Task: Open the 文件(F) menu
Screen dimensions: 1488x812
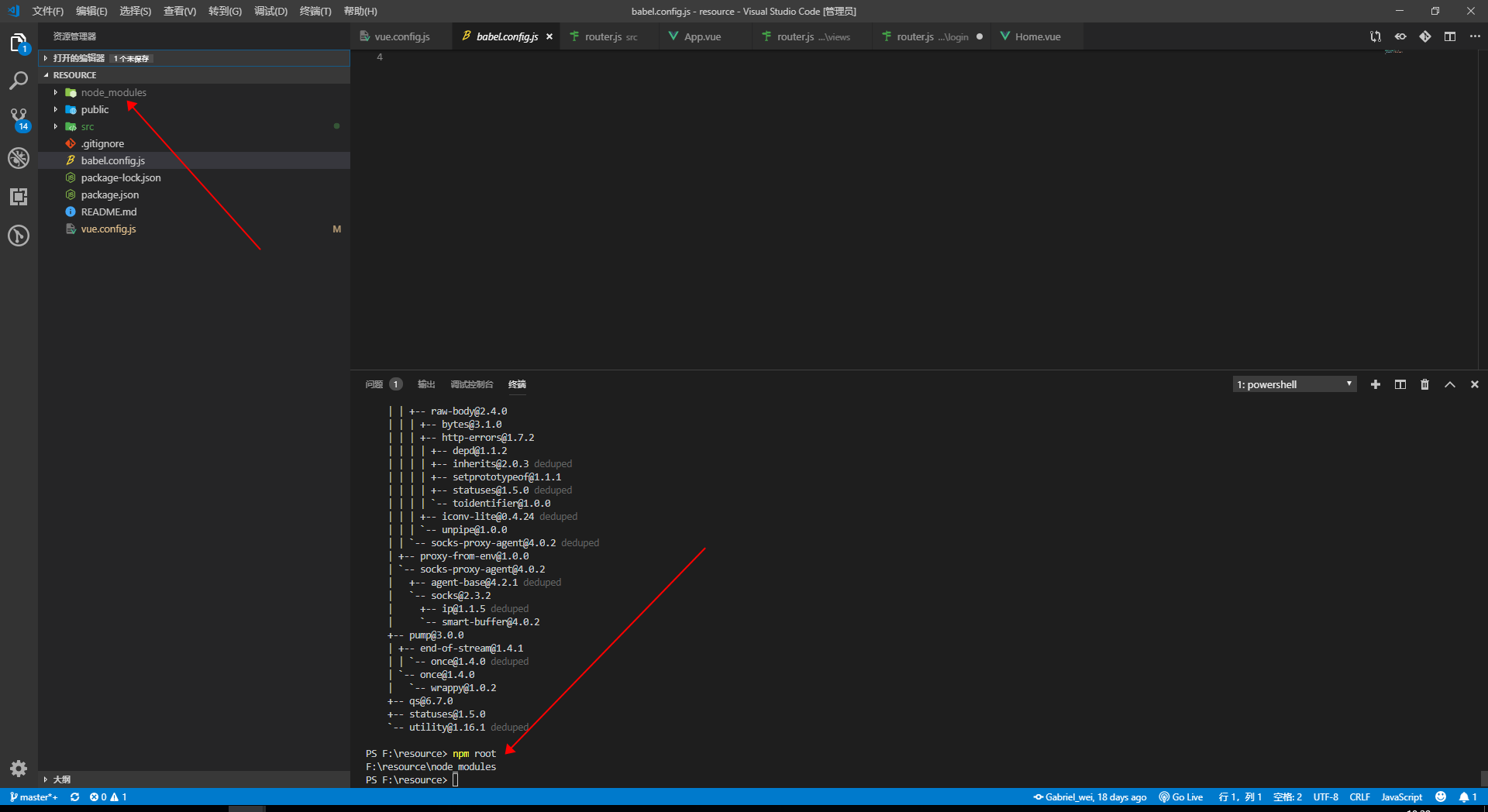Action: [48, 11]
